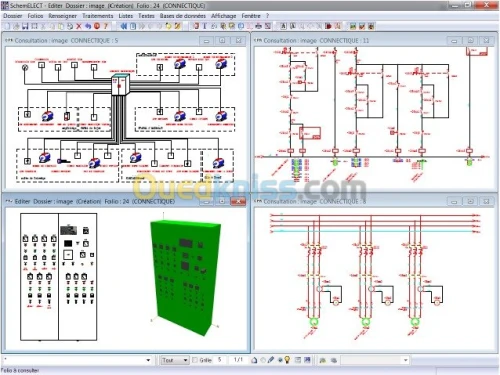This screenshot has height=375, width=500.
Task: Click 'Folio à consulter' status bar text
Action: (20, 370)
